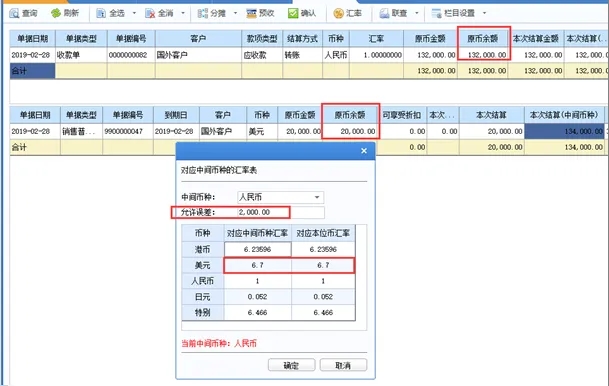Click the 可享受折扣 column header
Image resolution: width=609 pixels, height=386 pixels.
(x=402, y=115)
